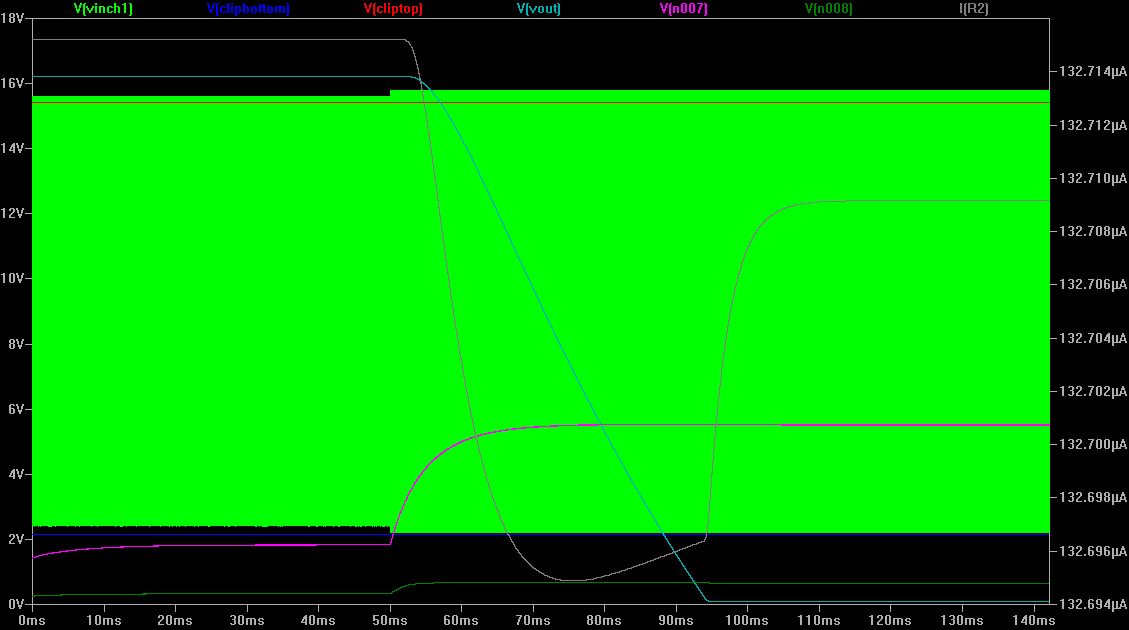Click the 100ms time axis label
Viewport: 1129px width, 630px height.
click(747, 620)
